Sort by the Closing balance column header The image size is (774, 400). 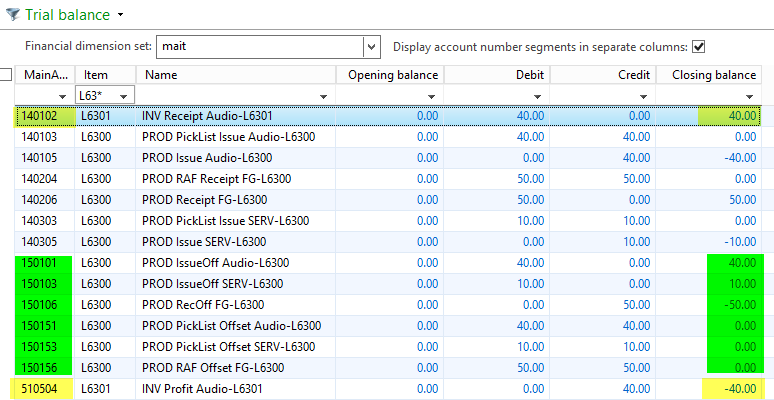[x=713, y=75]
